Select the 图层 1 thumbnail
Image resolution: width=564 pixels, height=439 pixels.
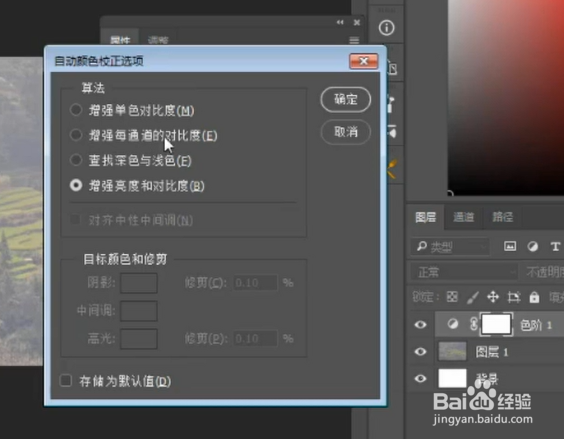point(452,352)
